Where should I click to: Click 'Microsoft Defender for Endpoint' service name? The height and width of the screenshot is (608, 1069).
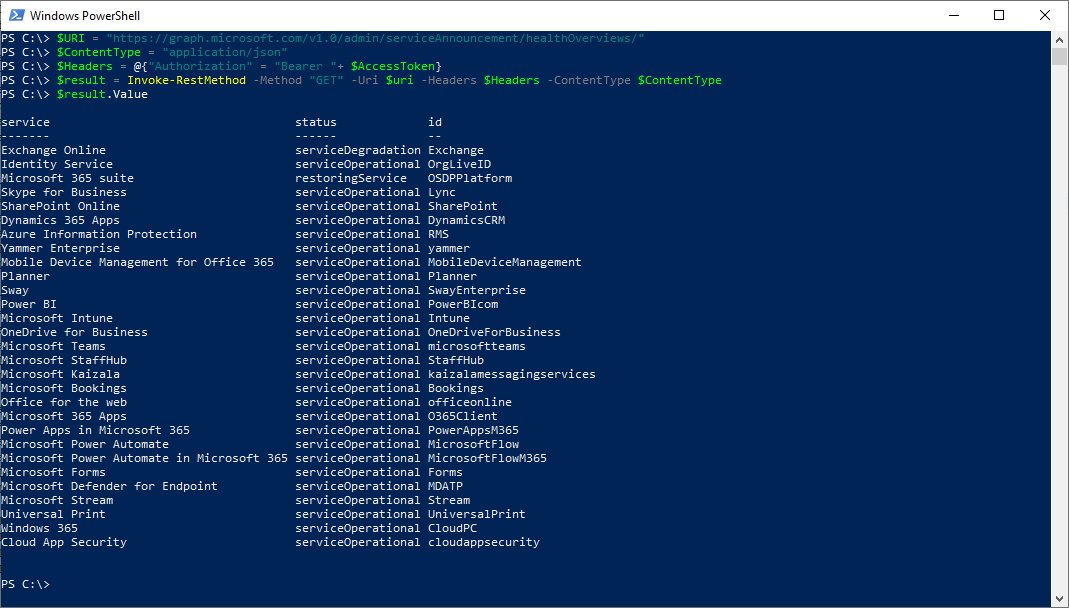pyautogui.click(x=109, y=485)
